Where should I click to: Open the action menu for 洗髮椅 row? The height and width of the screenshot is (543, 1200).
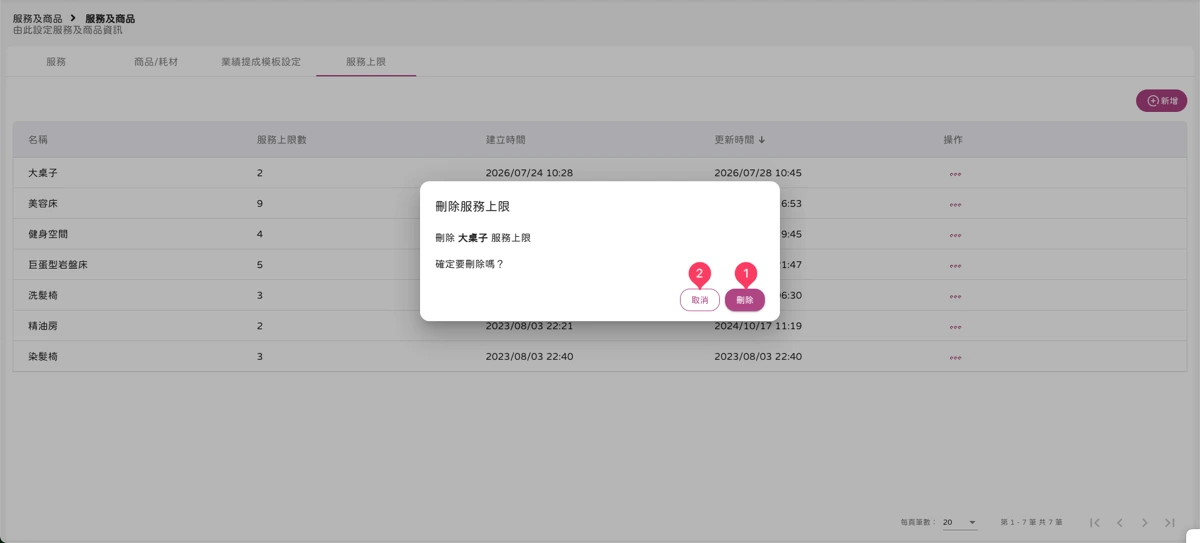pyautogui.click(x=956, y=296)
